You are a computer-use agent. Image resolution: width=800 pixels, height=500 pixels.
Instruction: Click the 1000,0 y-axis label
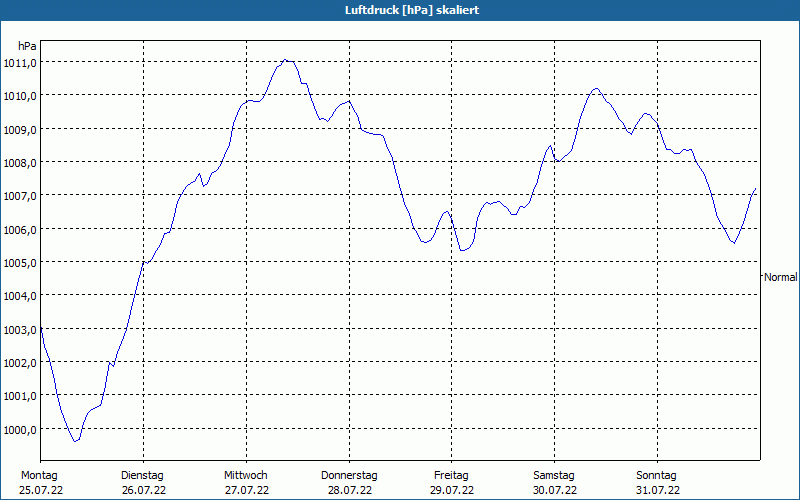point(20,430)
